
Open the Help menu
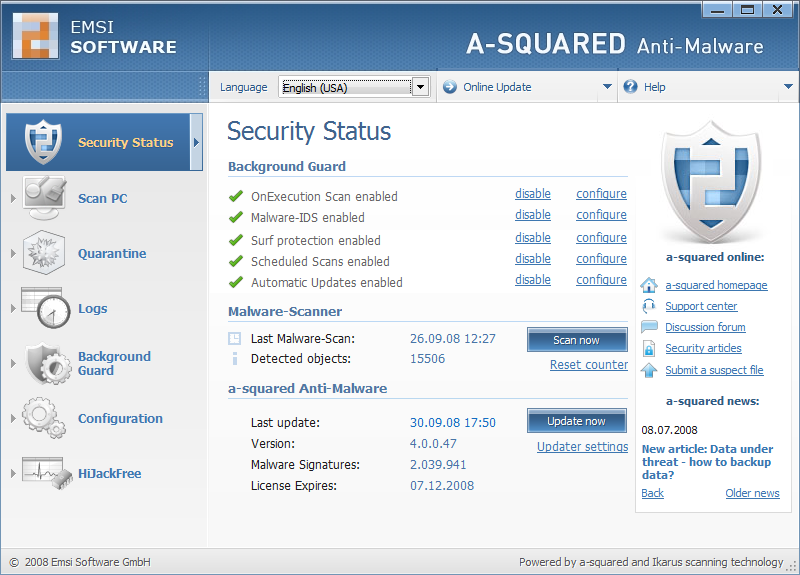click(x=654, y=87)
